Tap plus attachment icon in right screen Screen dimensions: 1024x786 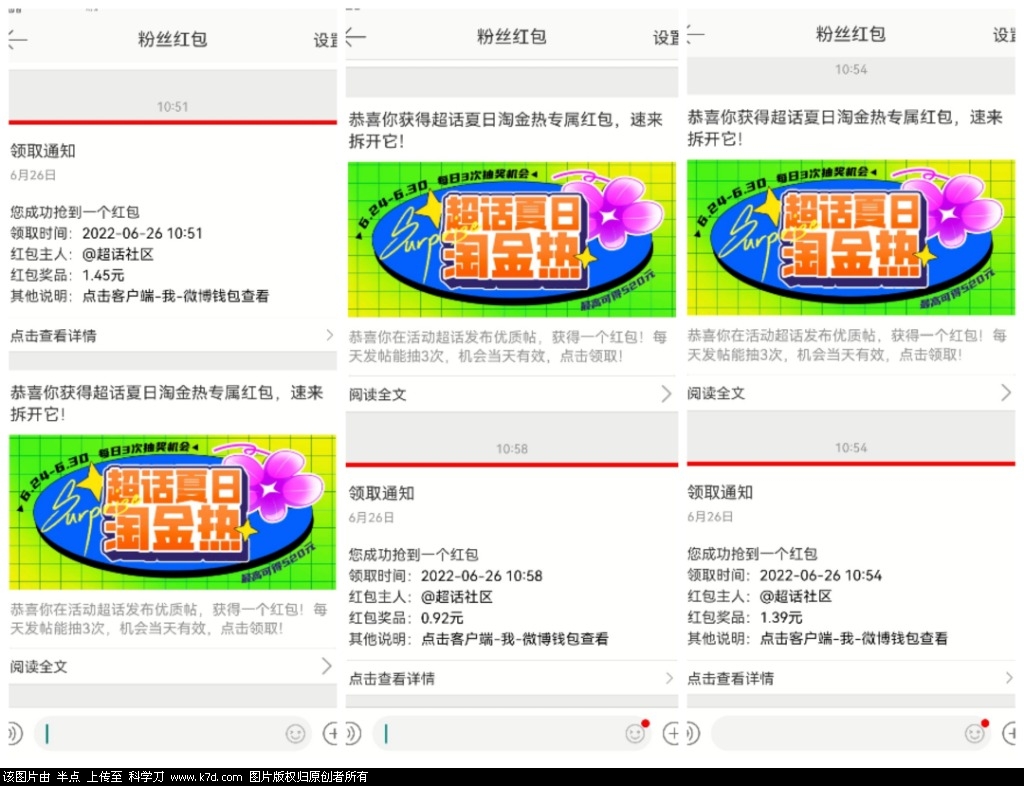coord(1009,734)
